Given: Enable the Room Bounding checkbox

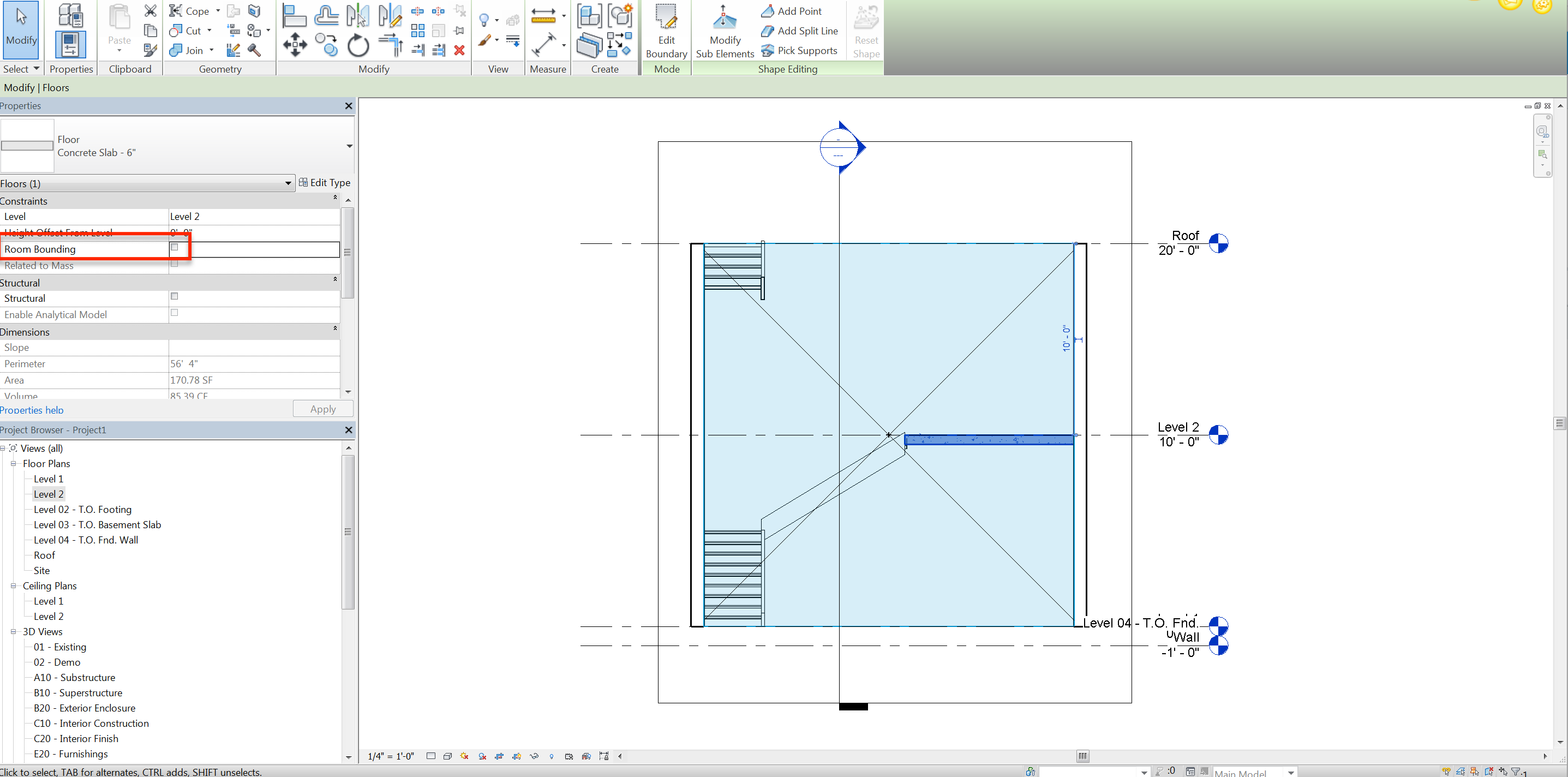Looking at the screenshot, I should pos(175,248).
